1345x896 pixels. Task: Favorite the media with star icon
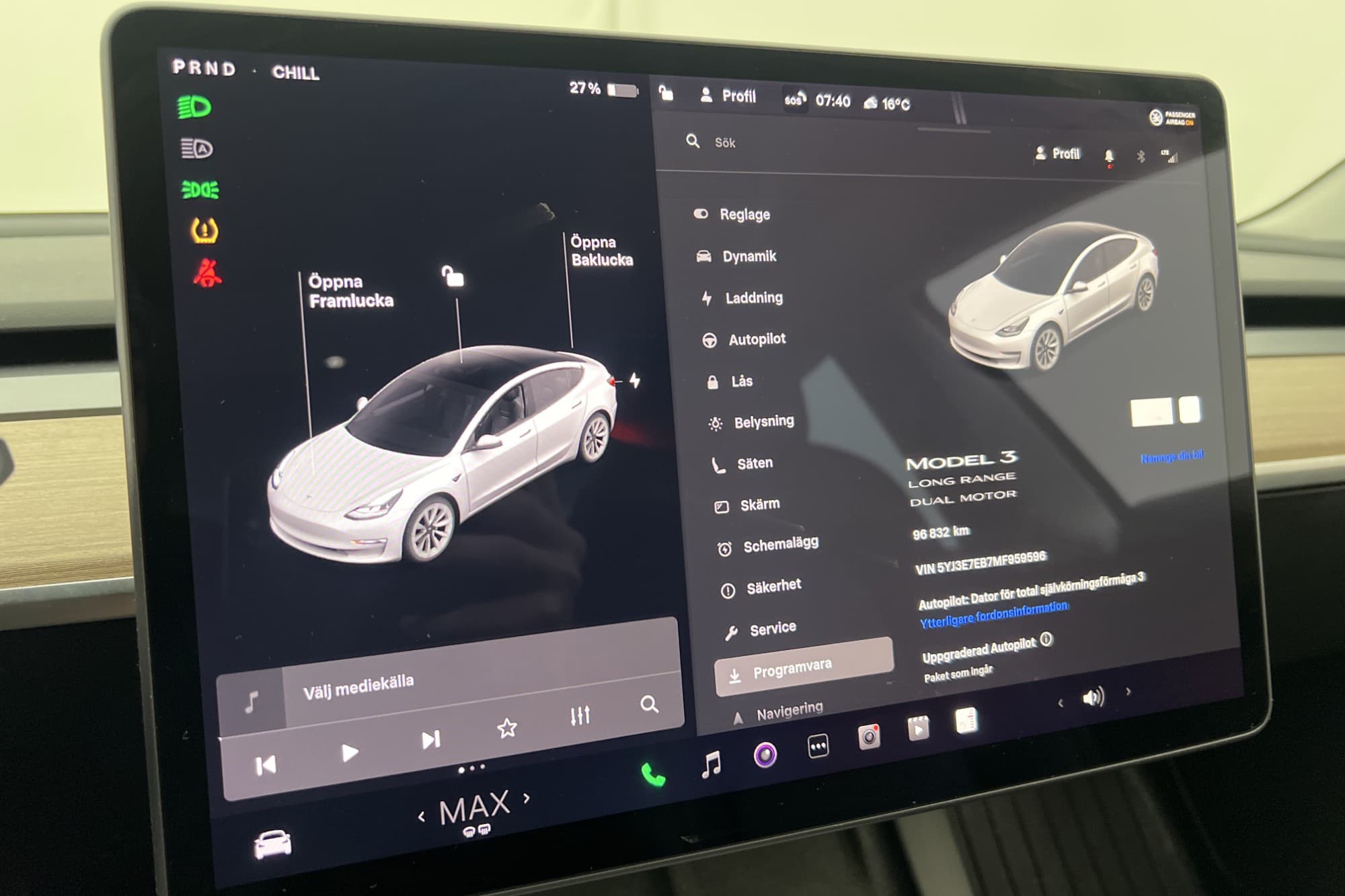[507, 727]
